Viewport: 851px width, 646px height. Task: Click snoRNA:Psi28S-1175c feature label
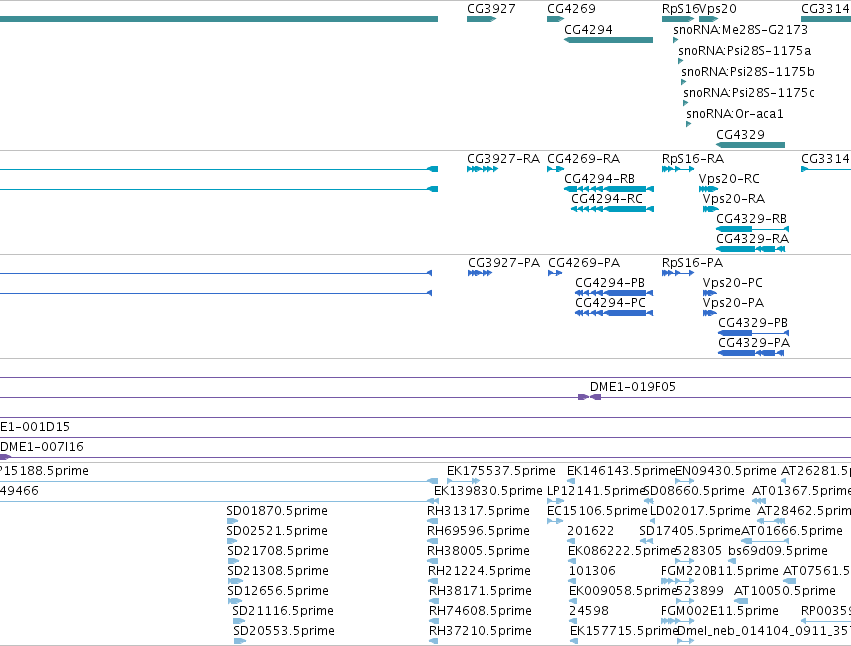tap(749, 93)
